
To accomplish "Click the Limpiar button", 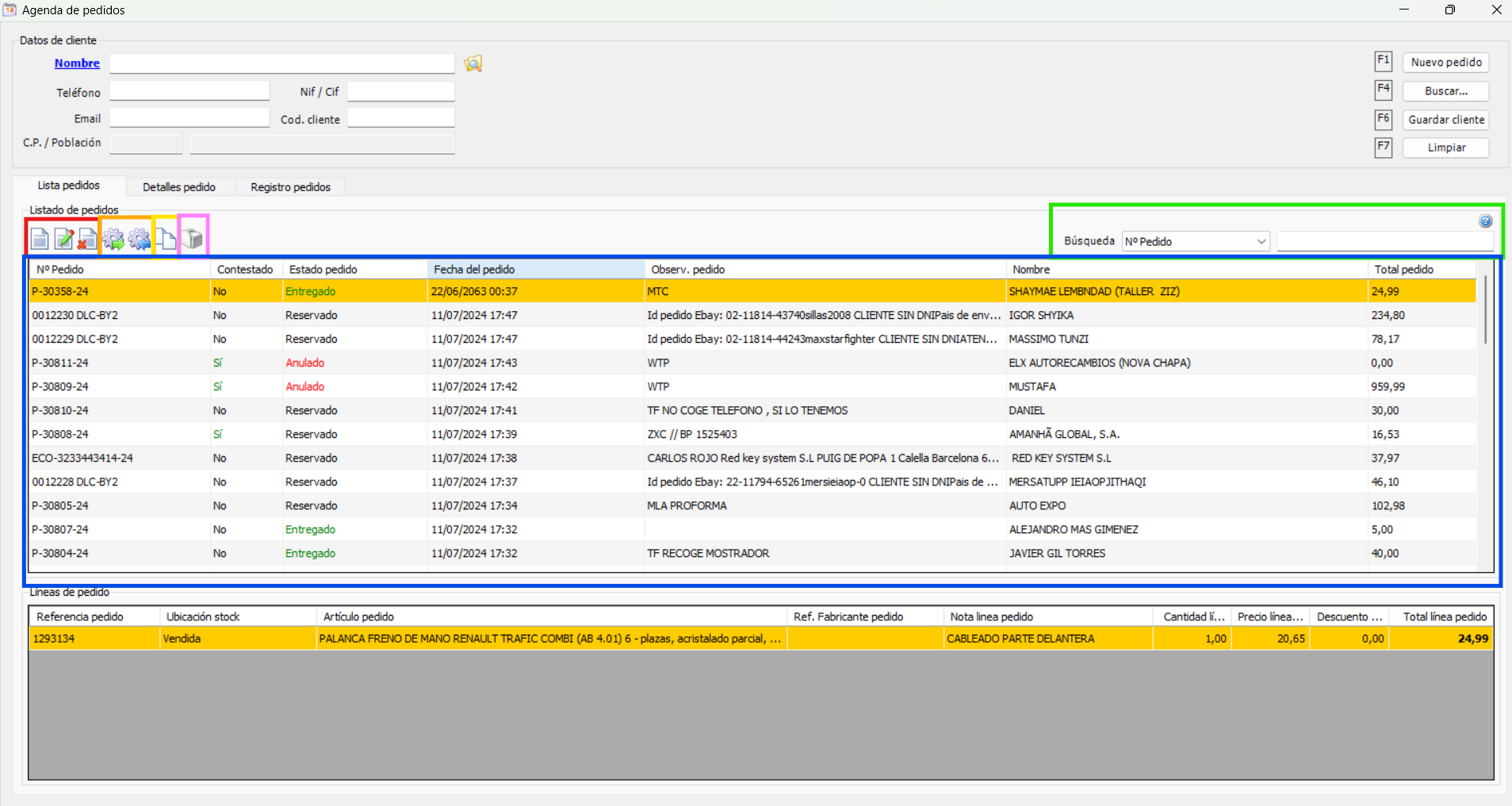I will (1445, 148).
